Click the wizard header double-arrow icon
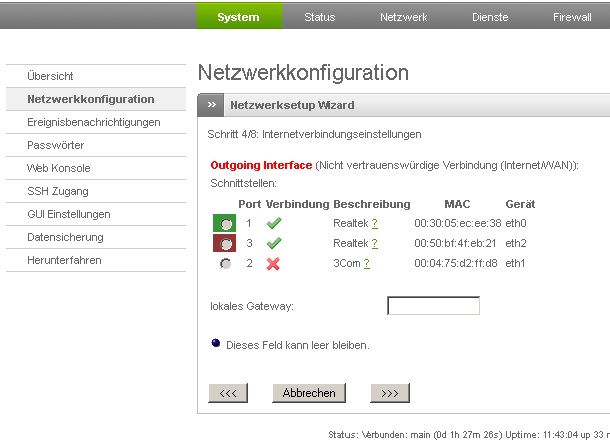610x445 pixels. point(211,105)
